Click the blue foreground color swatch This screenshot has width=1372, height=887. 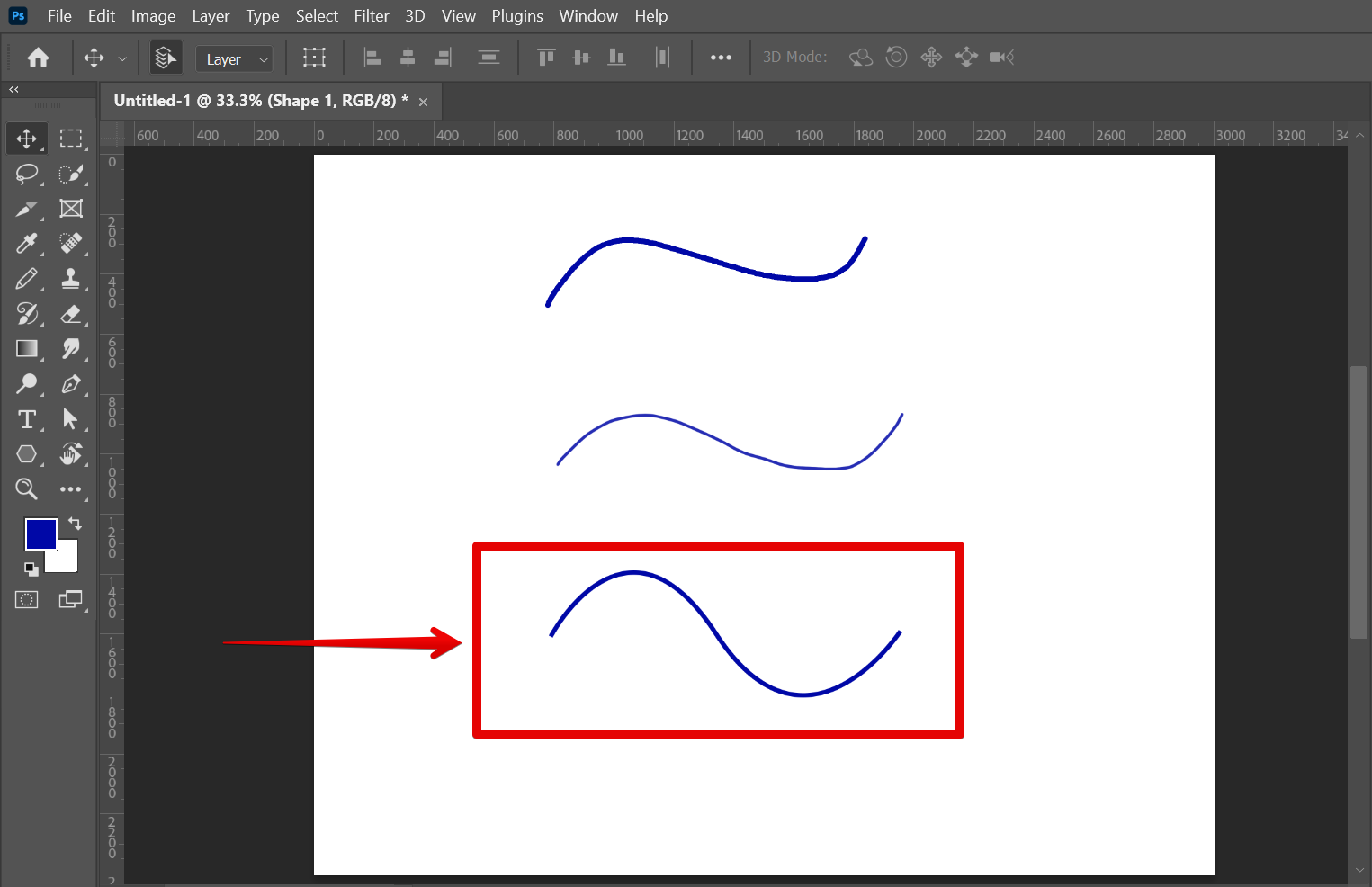(x=39, y=533)
